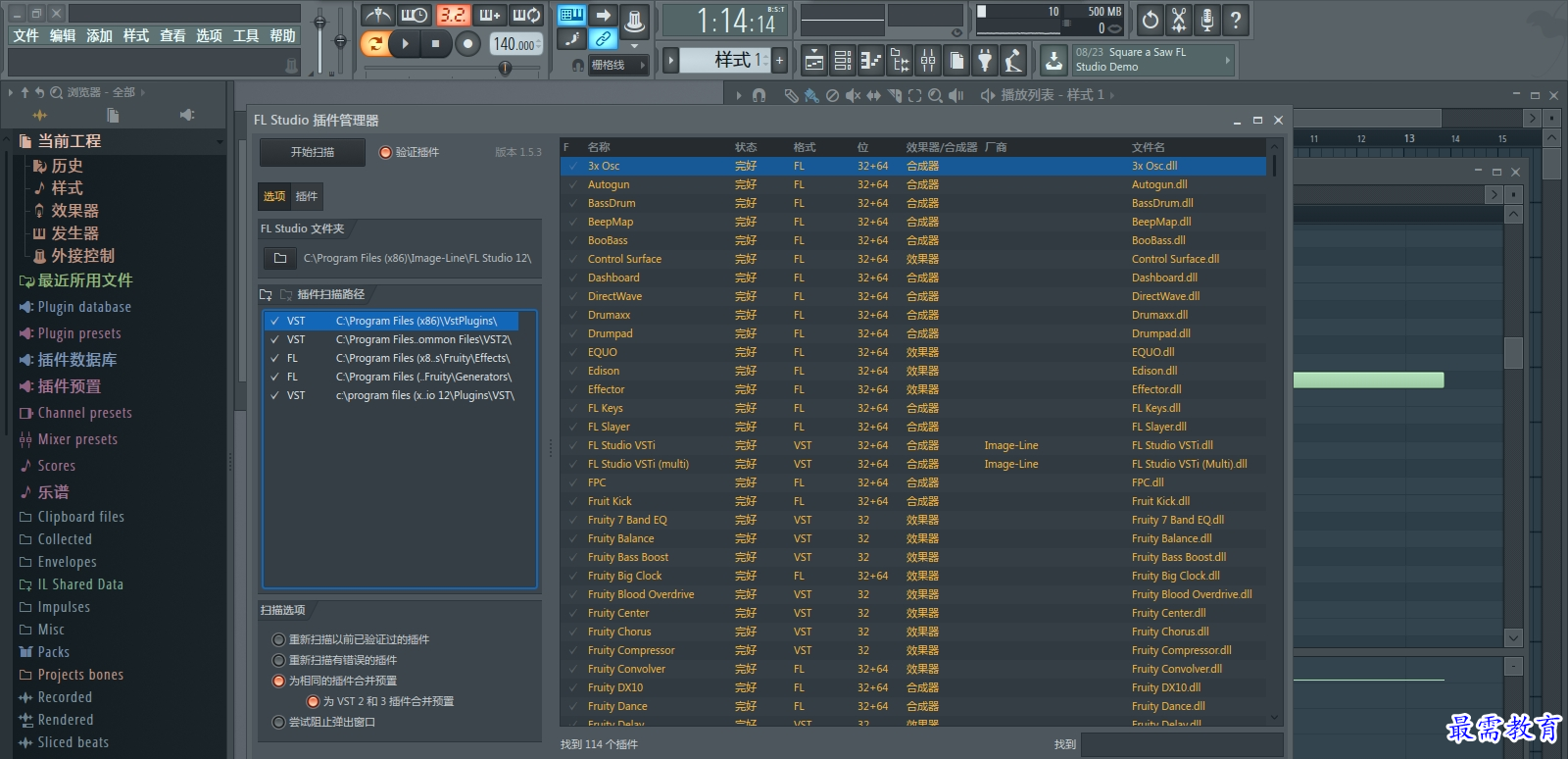Switch to the 插件 tab in plugin manager
Viewport: 1568px width, 759px height.
click(x=307, y=196)
